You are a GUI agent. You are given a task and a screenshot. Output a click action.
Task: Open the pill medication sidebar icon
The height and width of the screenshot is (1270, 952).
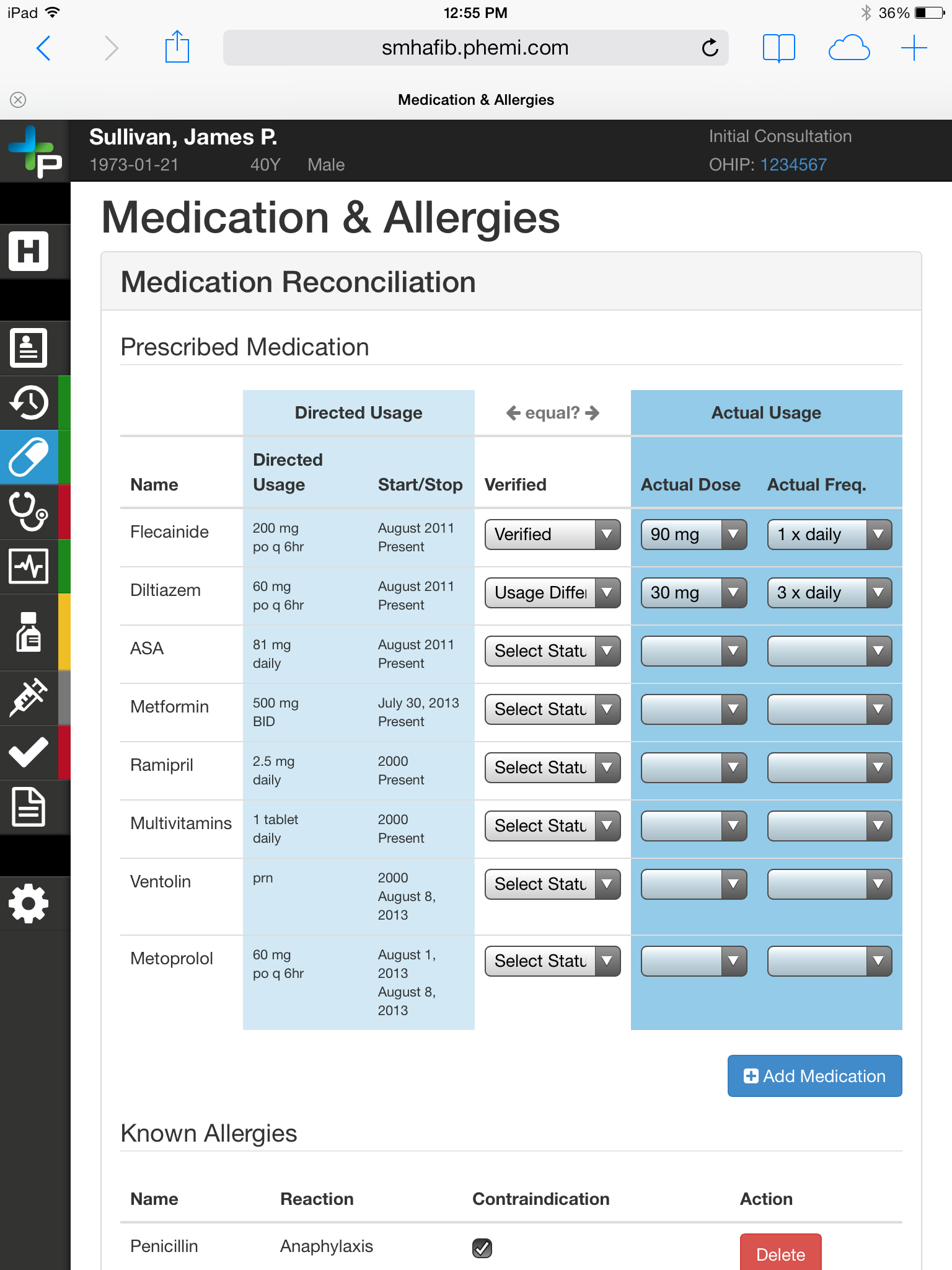point(29,457)
